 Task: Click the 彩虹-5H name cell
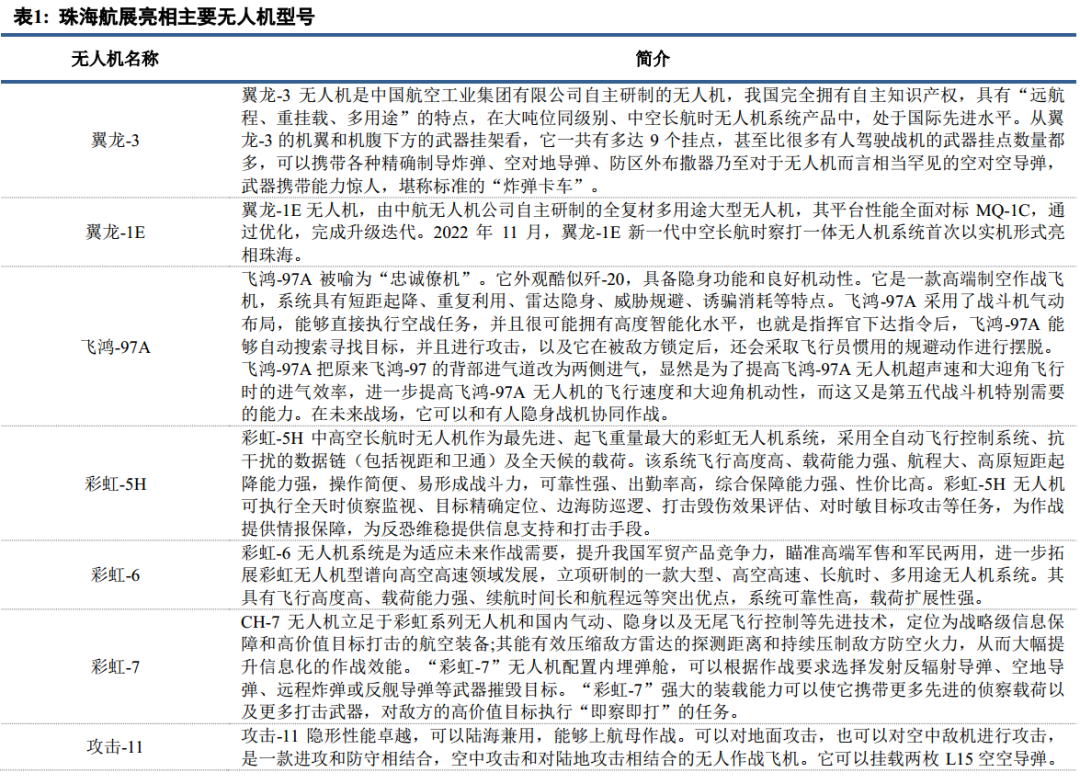[115, 484]
